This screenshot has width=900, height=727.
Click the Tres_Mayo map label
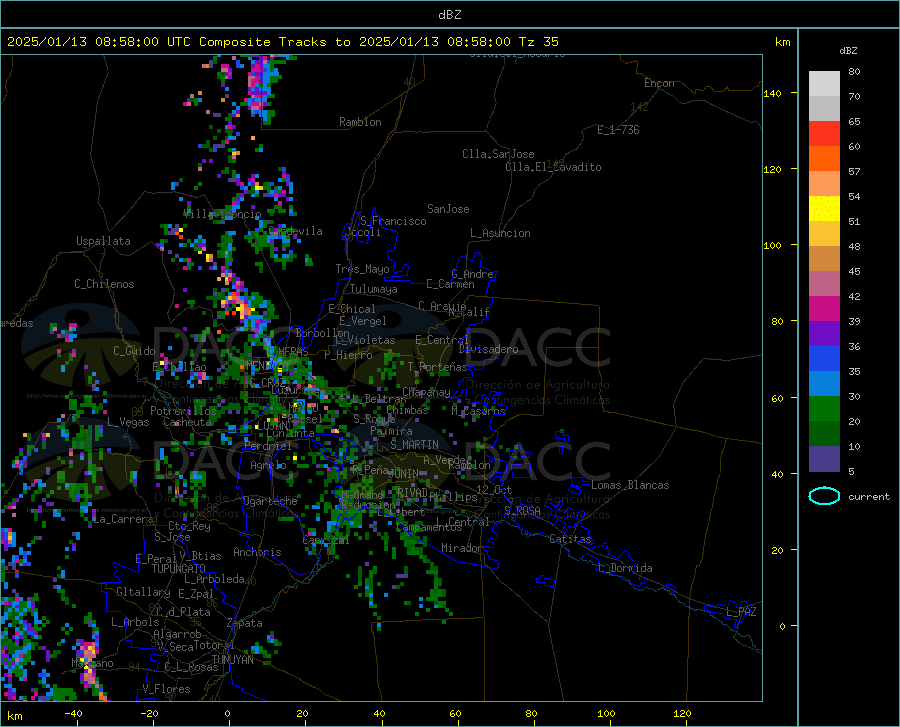[362, 269]
